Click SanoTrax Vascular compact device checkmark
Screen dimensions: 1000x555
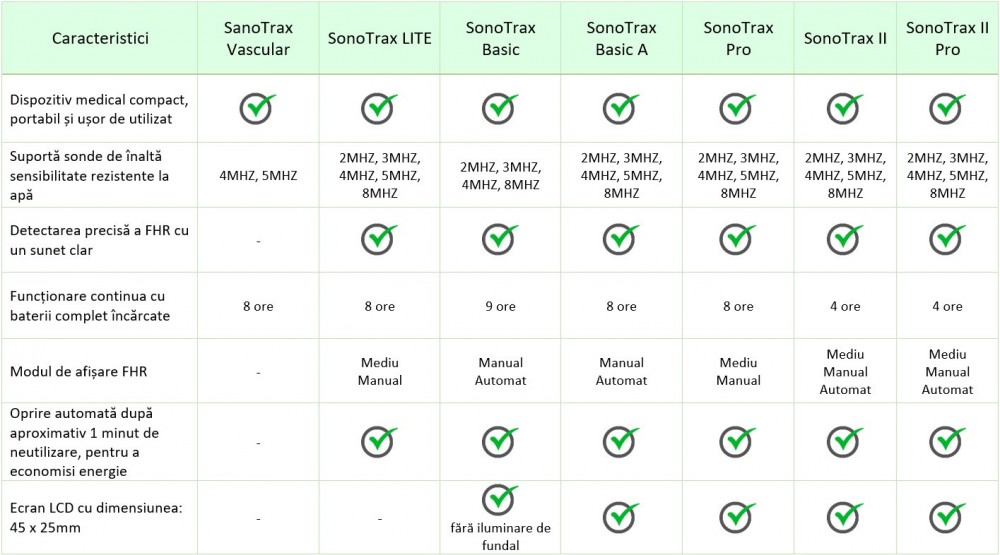click(x=258, y=107)
